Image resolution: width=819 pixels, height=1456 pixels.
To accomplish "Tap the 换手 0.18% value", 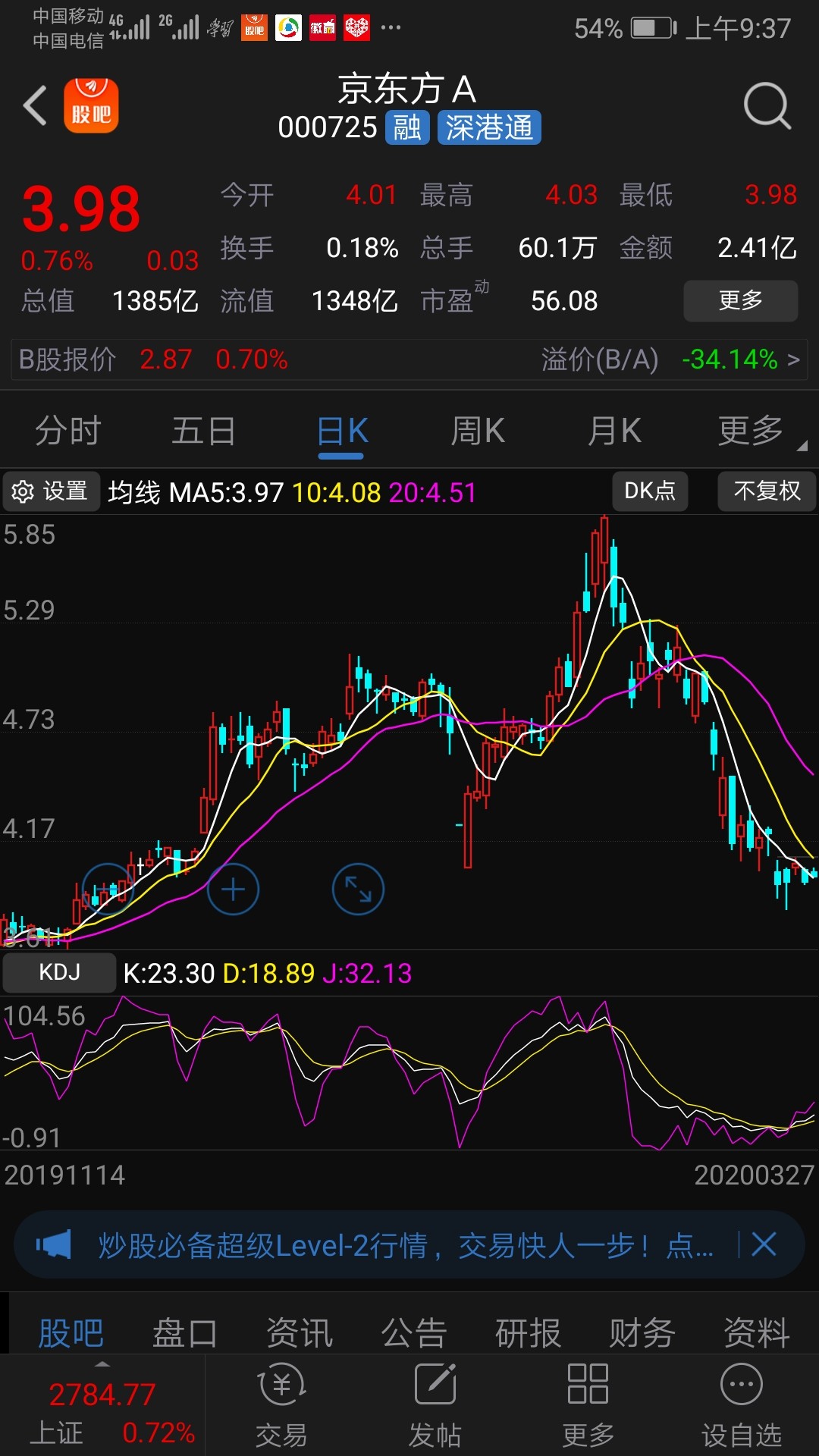I will 362,248.
